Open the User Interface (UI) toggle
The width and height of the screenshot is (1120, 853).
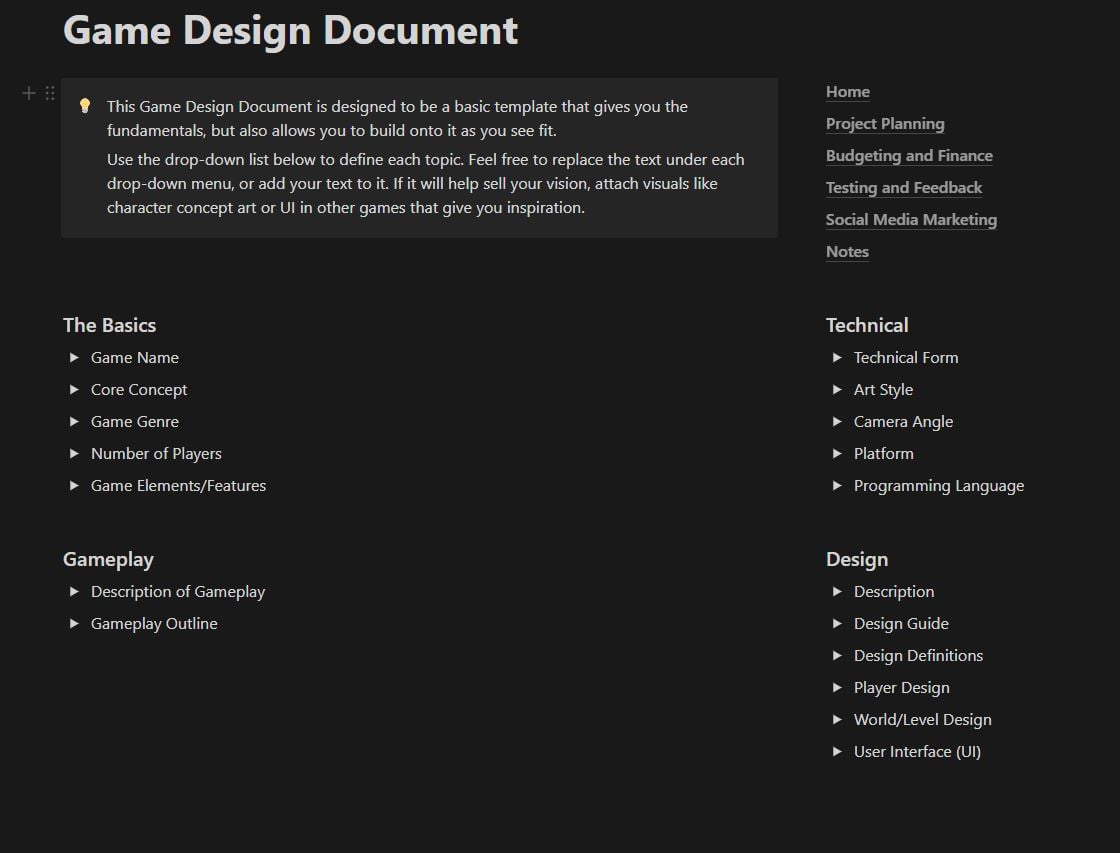[837, 751]
